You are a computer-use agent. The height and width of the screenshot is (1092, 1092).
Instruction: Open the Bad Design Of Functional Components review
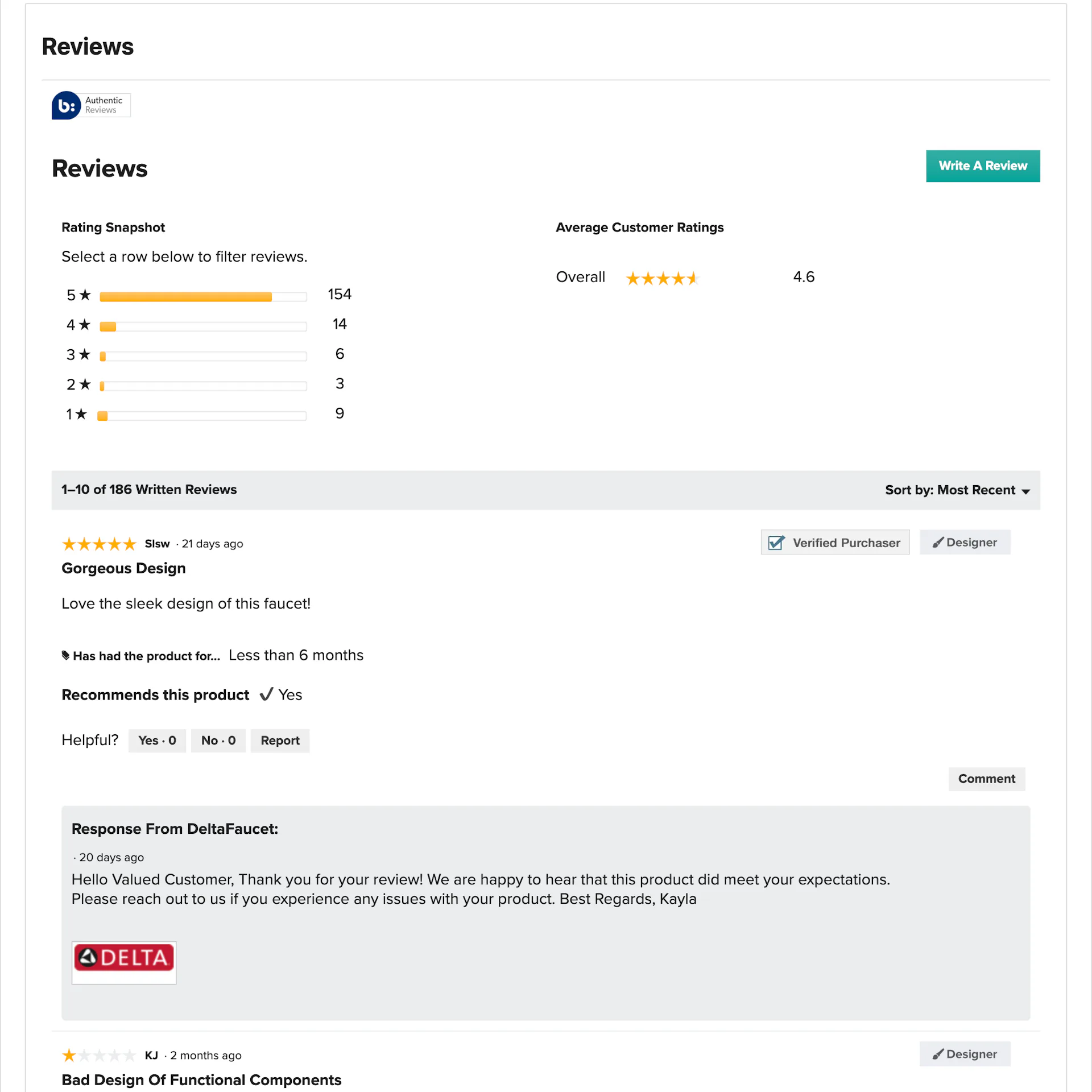tap(201, 1079)
